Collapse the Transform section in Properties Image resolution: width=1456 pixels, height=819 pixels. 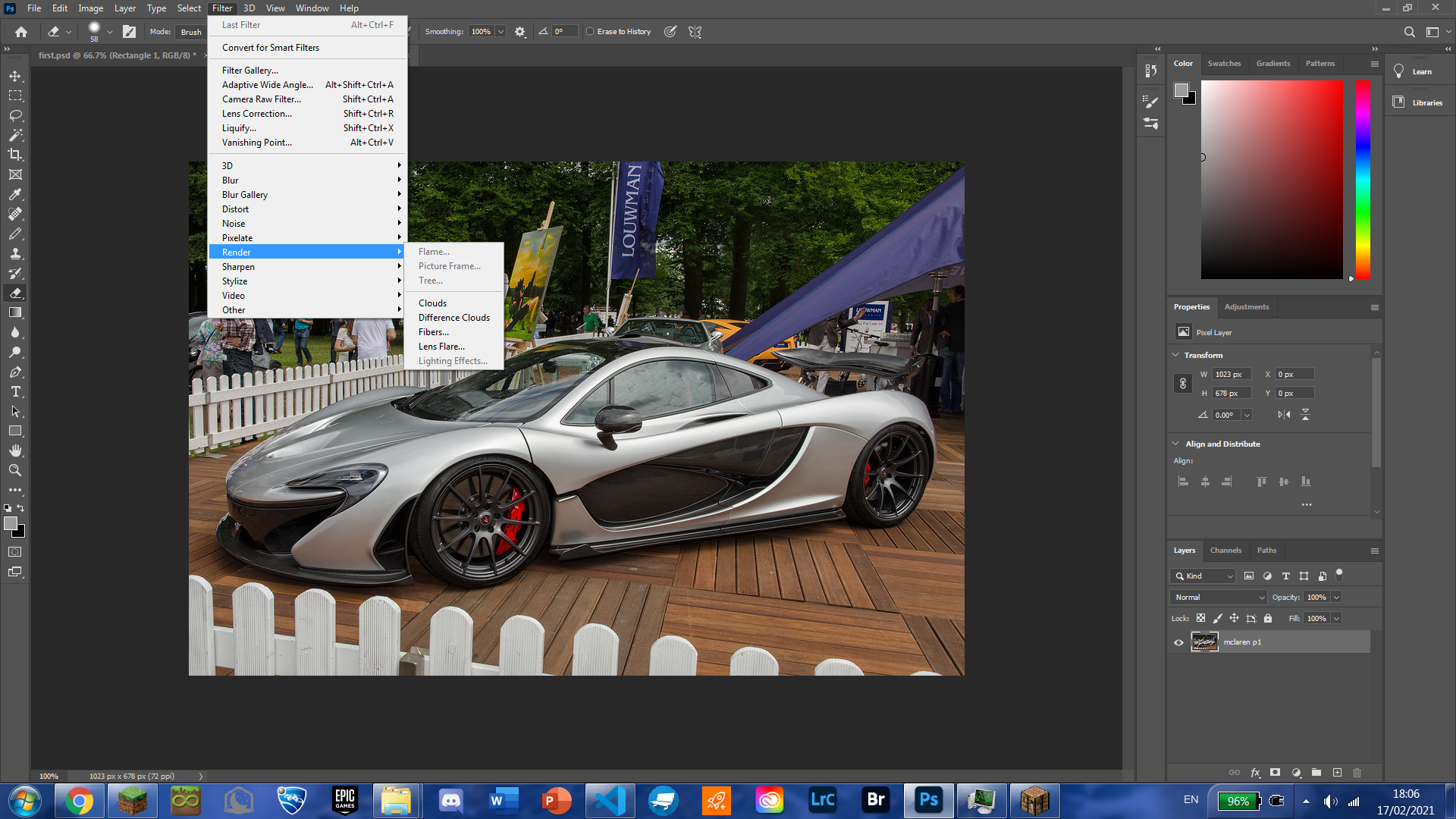1176,355
